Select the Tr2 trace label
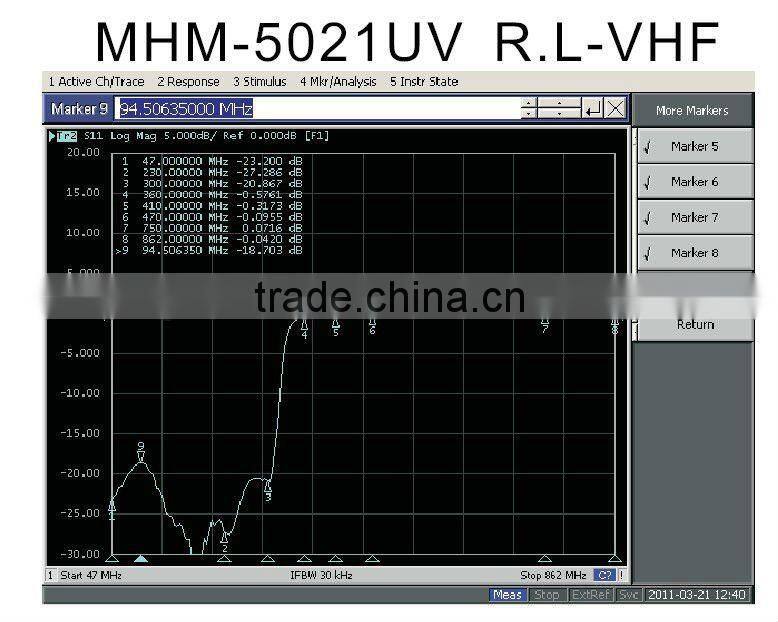This screenshot has height=622, width=778. 67,136
